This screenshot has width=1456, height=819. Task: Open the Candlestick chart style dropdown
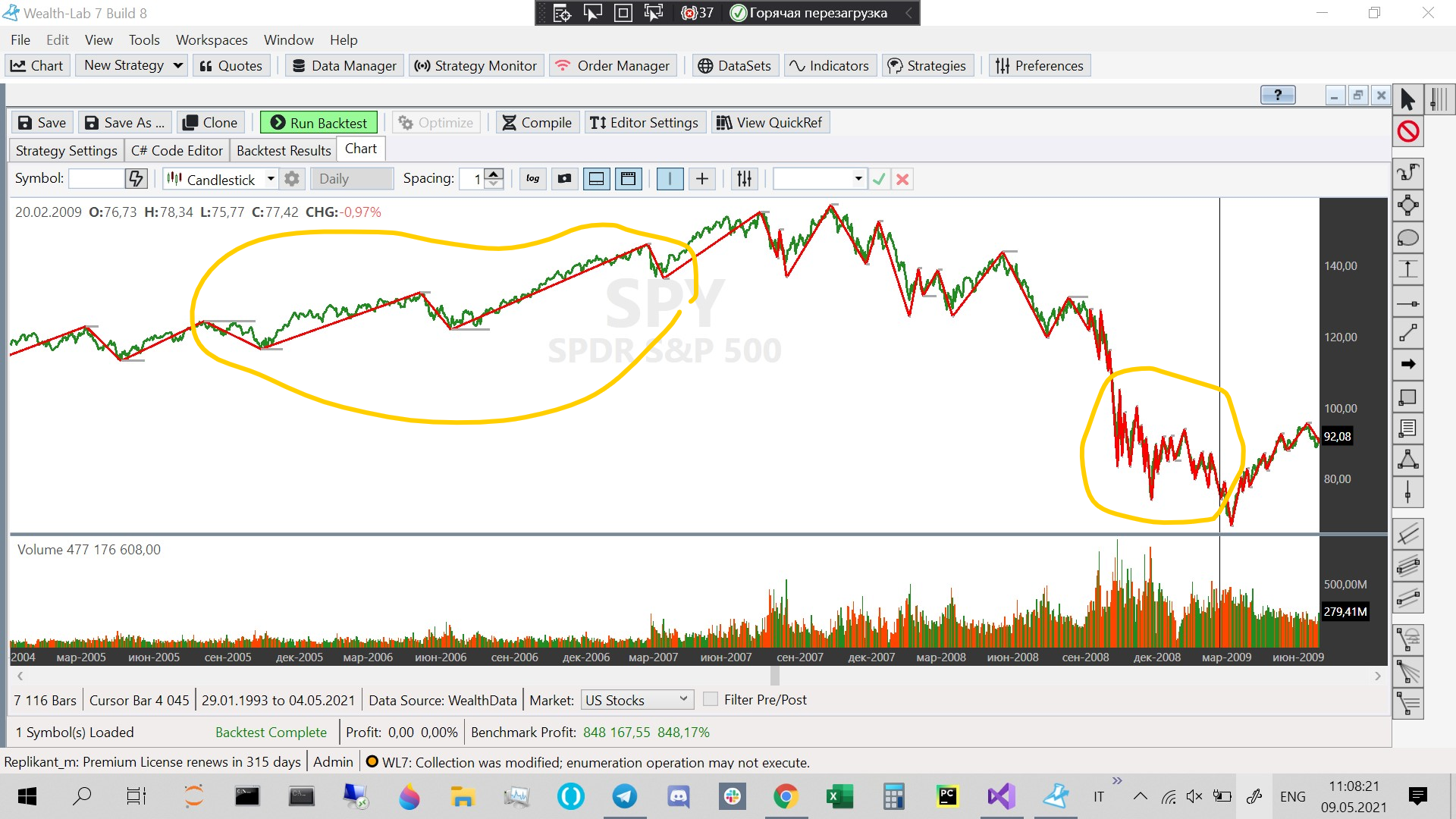271,179
